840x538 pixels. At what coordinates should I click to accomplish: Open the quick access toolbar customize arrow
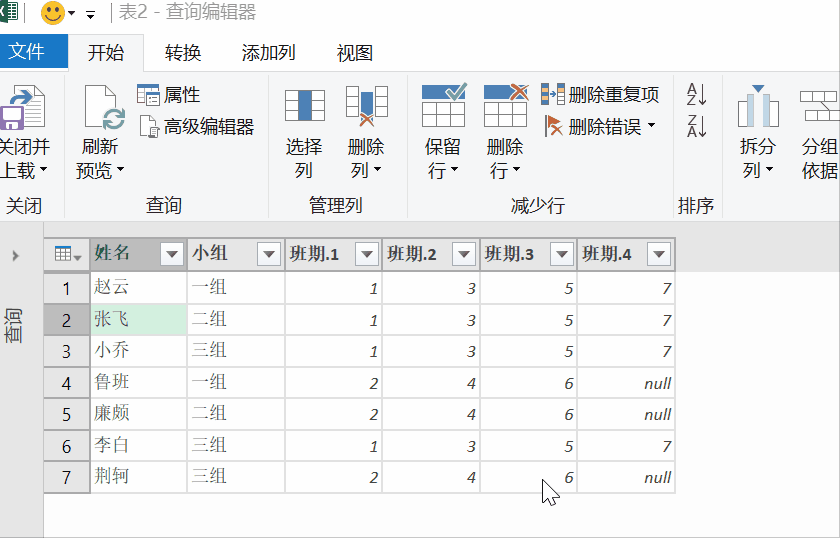[x=91, y=15]
